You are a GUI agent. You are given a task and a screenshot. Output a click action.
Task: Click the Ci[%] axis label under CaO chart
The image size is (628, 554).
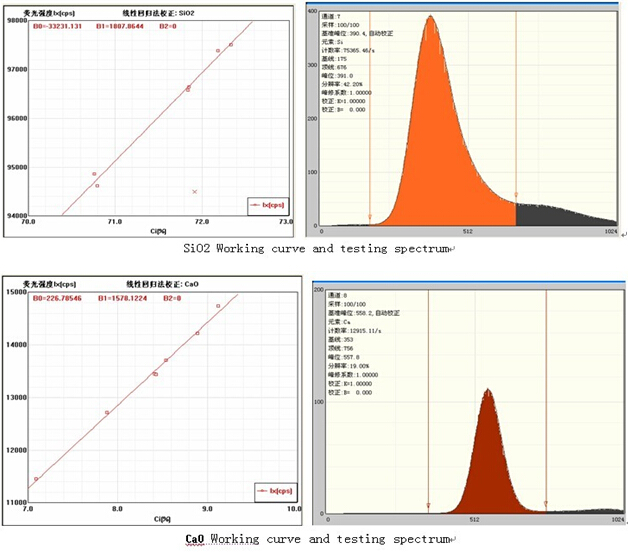point(165,520)
